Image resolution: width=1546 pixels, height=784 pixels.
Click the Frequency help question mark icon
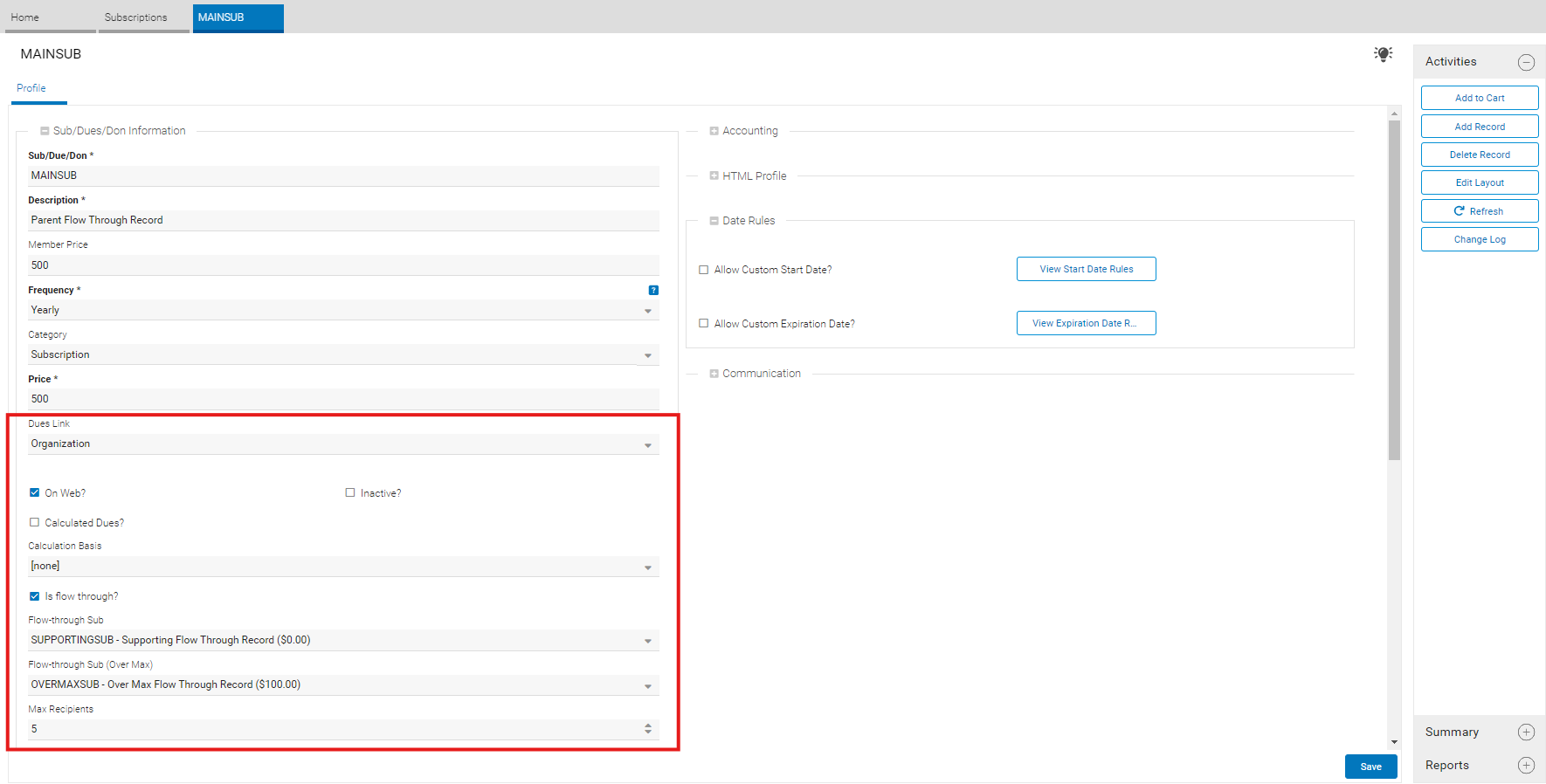click(653, 290)
